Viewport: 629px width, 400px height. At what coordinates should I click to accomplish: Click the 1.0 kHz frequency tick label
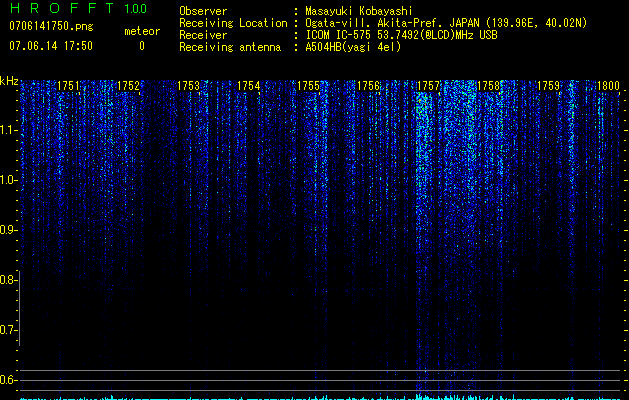point(8,180)
